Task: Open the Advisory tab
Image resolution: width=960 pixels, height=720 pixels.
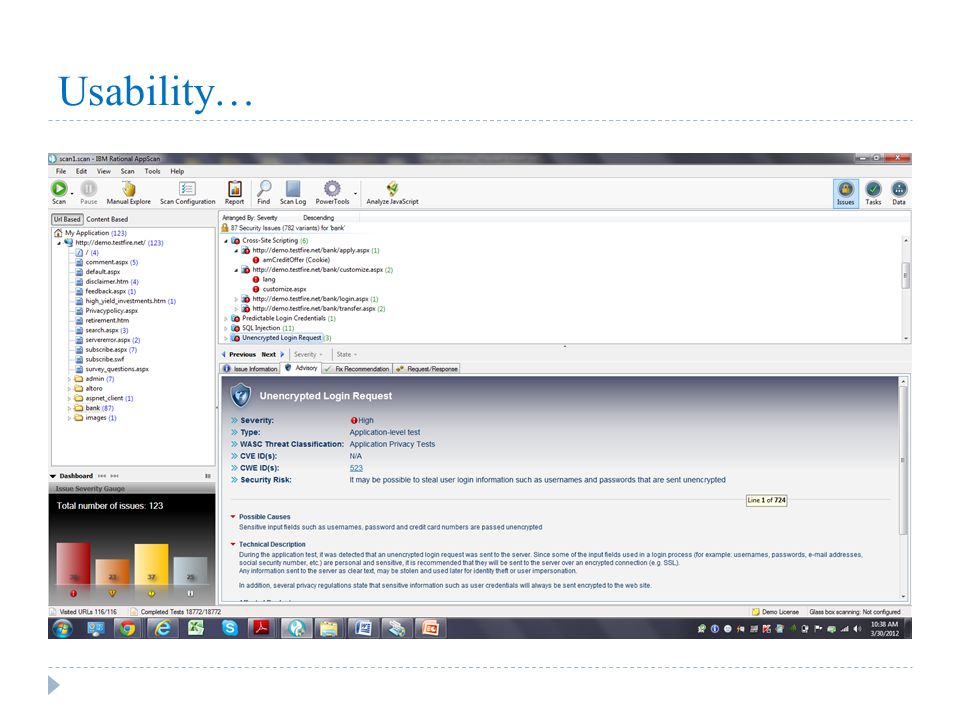Action: tap(301, 368)
